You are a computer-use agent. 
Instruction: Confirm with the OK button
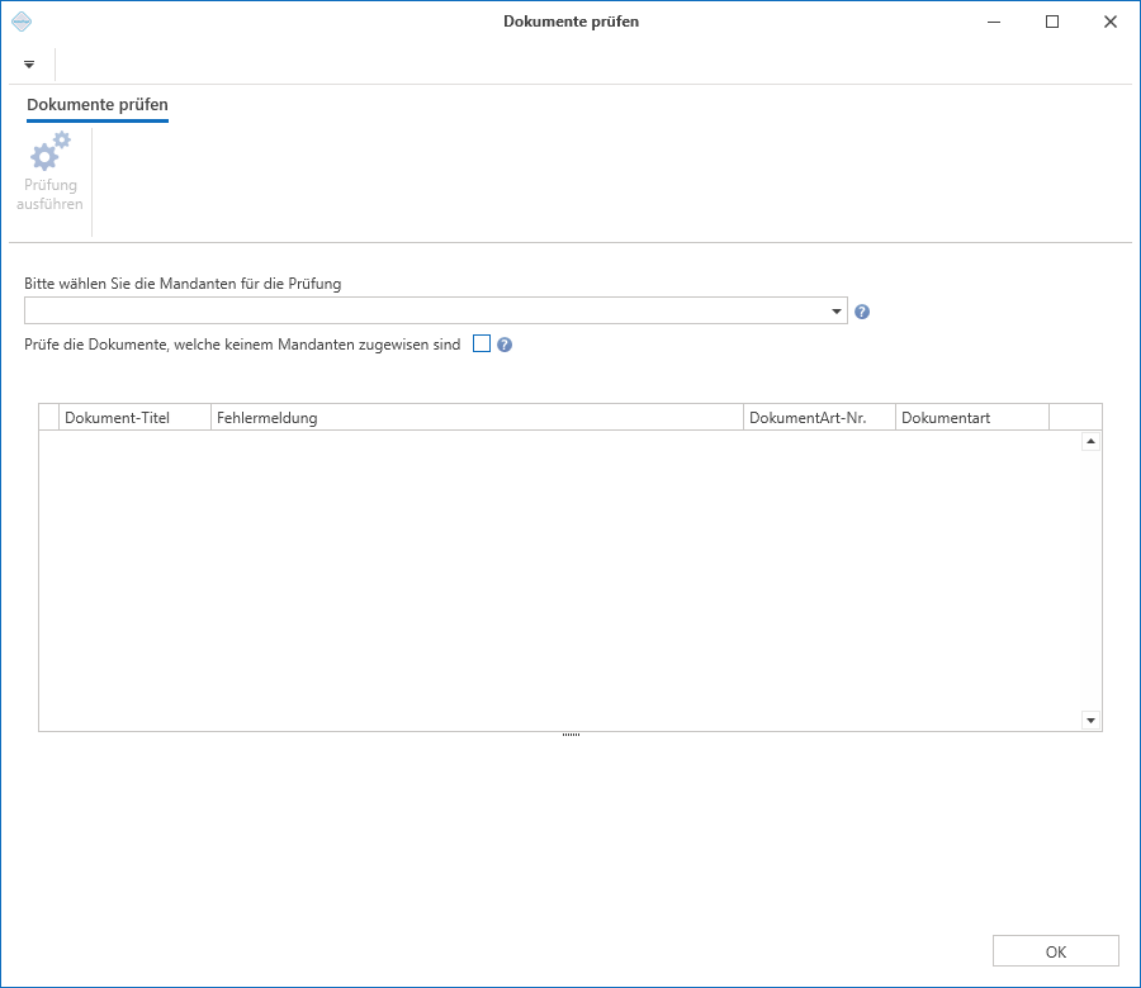(1056, 952)
